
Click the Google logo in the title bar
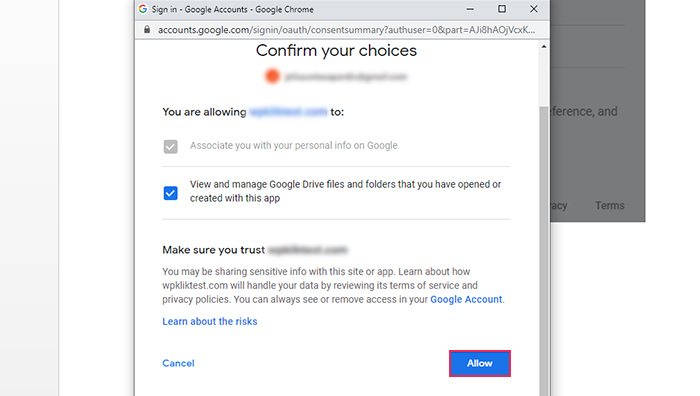143,9
